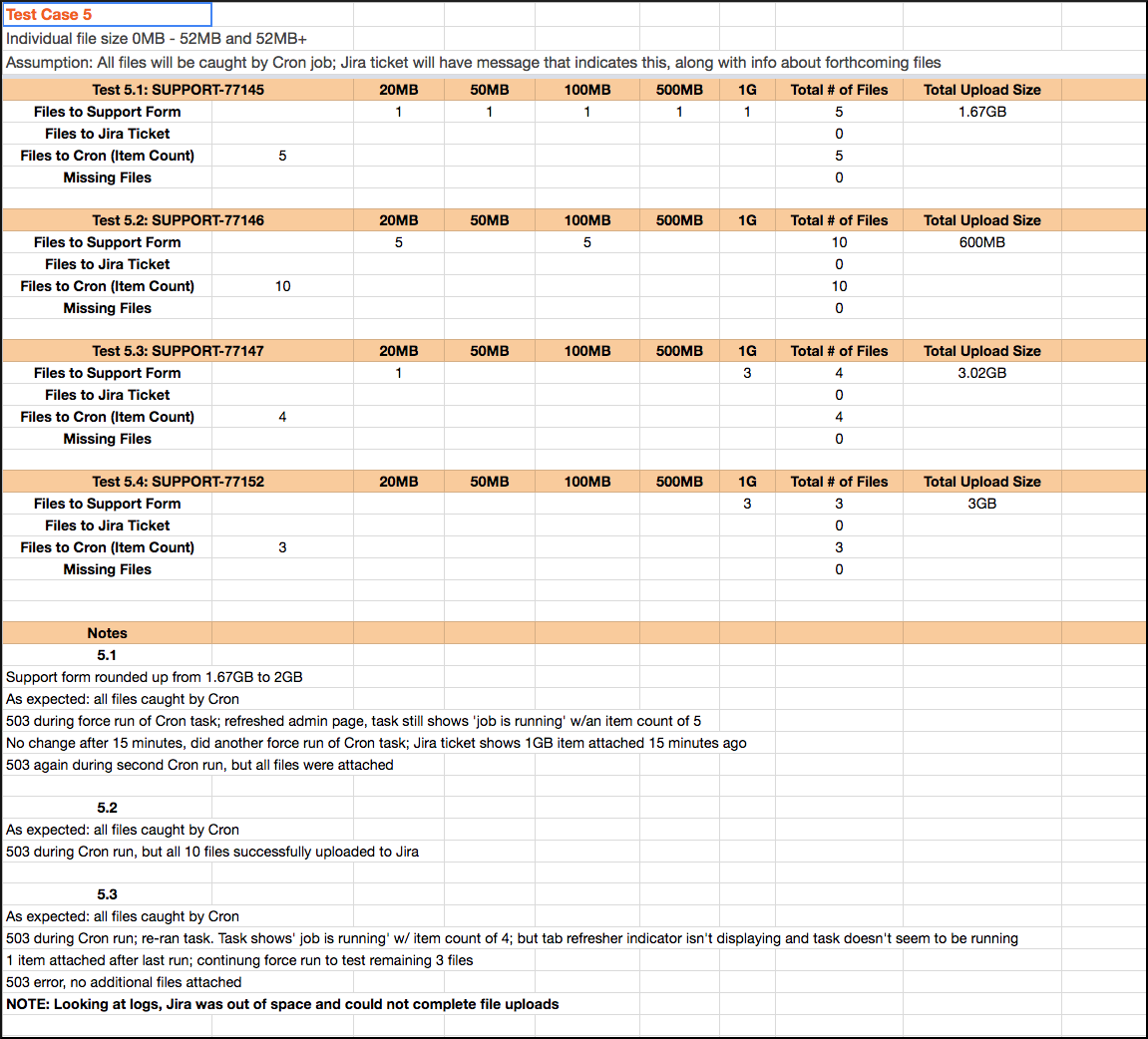Click Cron item count '10' in Test 5.2
This screenshot has height=1039, width=1148.
point(282,286)
